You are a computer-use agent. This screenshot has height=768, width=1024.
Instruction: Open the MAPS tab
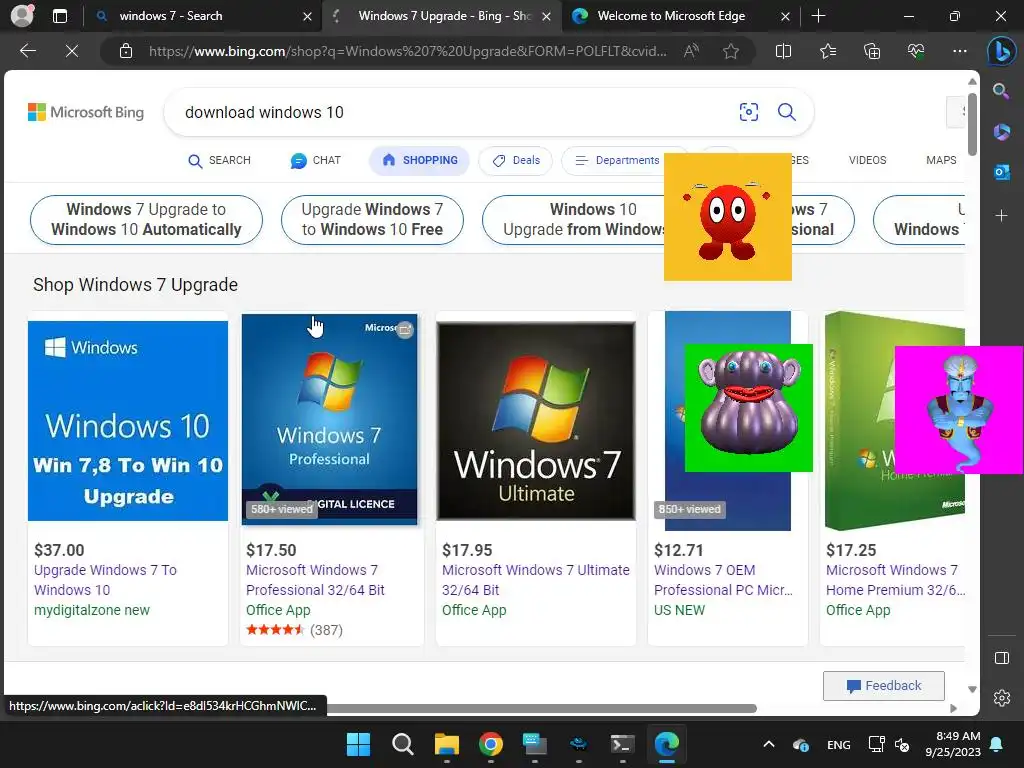[941, 161]
